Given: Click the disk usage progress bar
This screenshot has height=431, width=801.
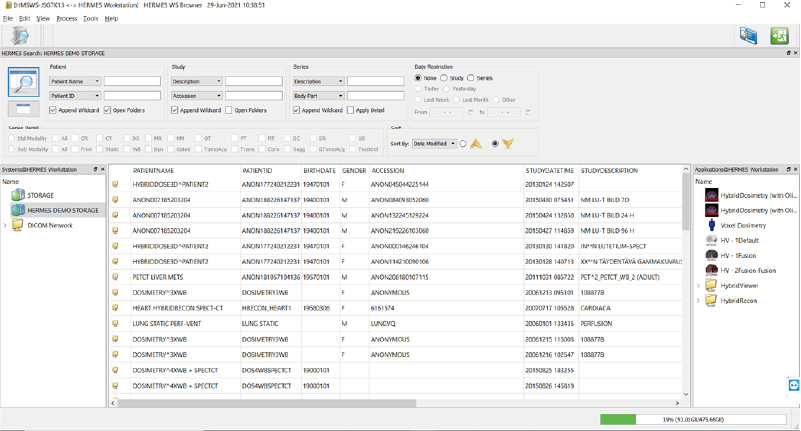Looking at the screenshot, I should pyautogui.click(x=693, y=419).
